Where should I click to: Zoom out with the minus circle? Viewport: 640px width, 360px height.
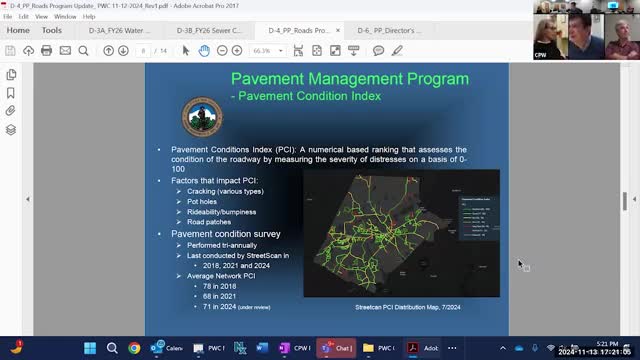[x=222, y=51]
